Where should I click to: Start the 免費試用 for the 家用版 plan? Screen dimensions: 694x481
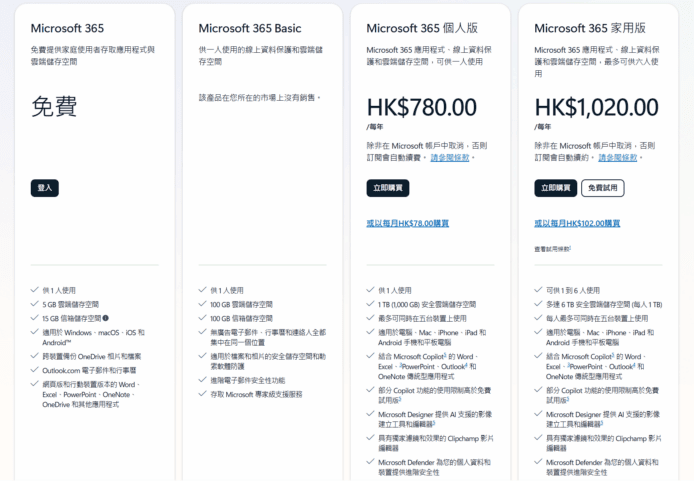602,188
